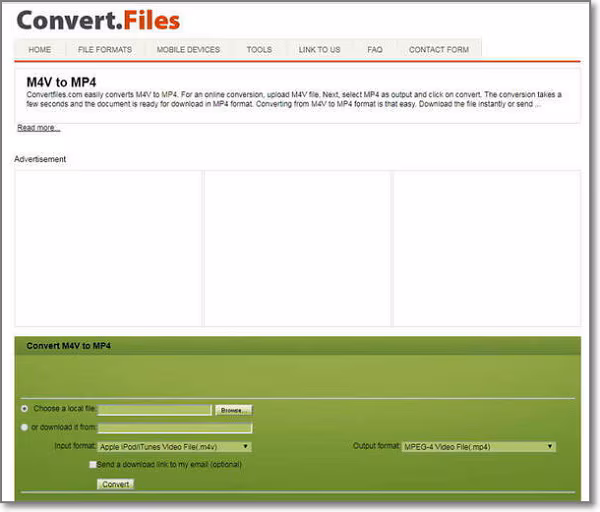This screenshot has width=600, height=512.
Task: Select LINK TO US tab
Action: 320,49
